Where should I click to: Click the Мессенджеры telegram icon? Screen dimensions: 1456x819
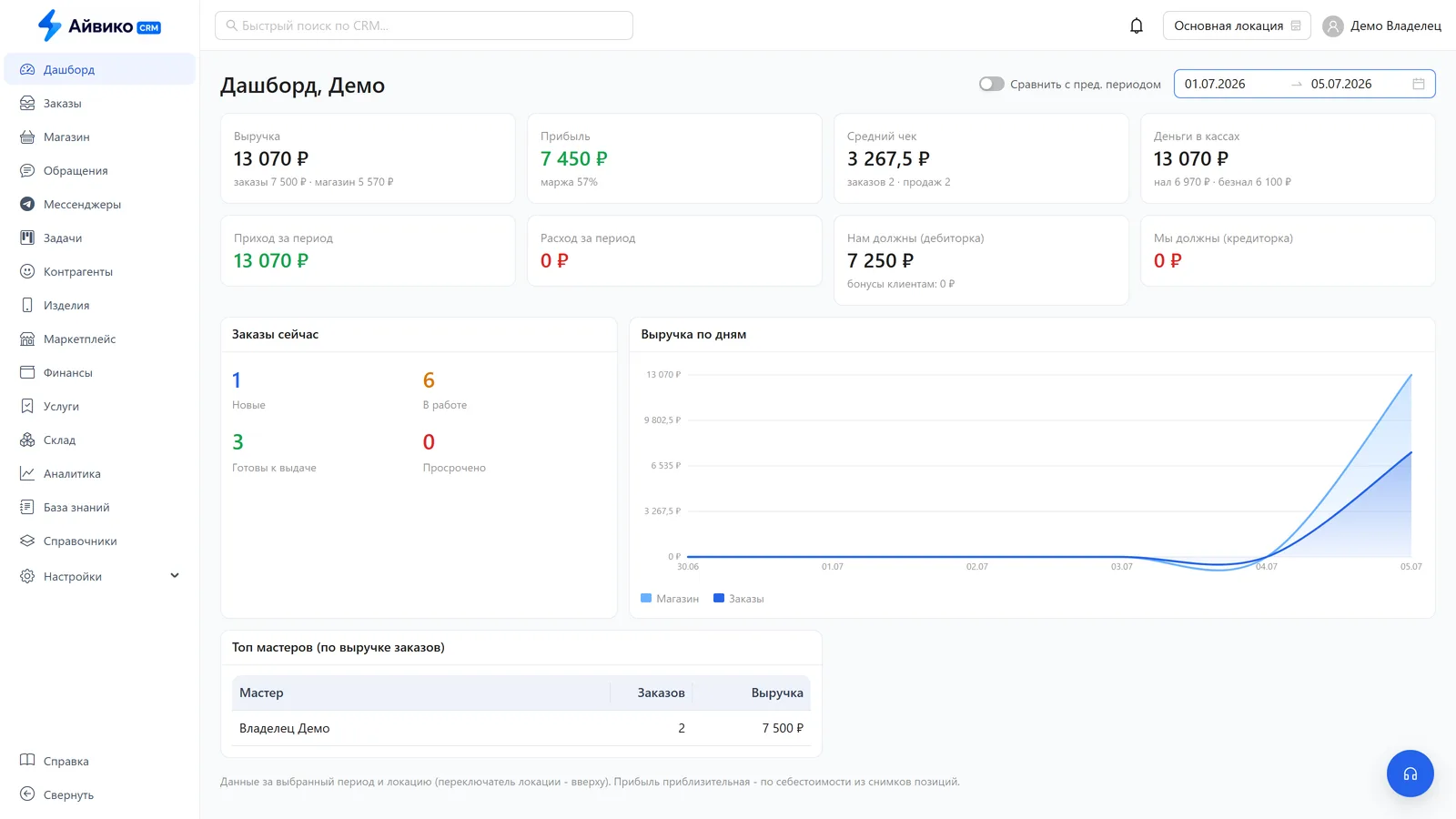click(27, 204)
